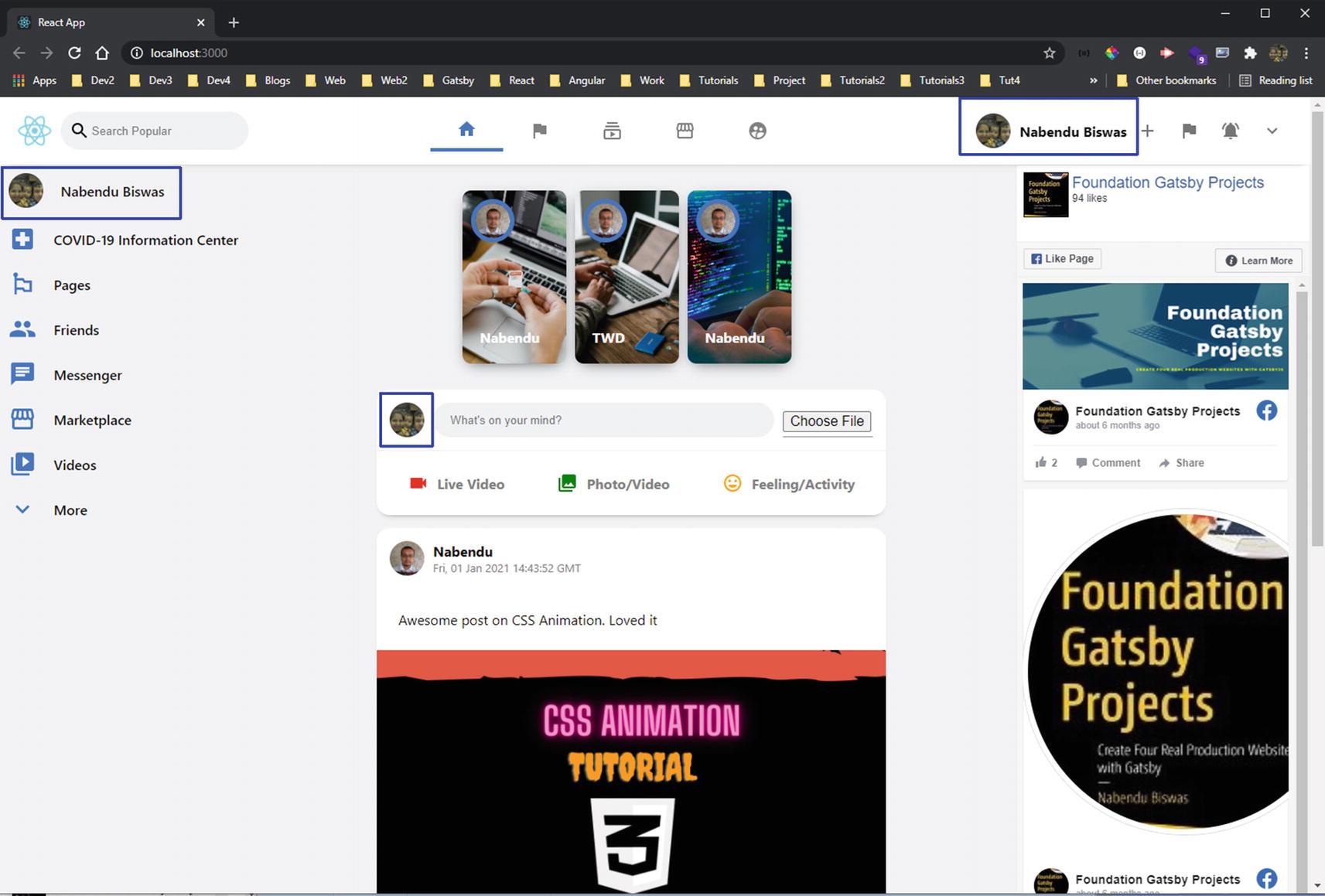
Task: Open the groups face icon in header
Action: click(757, 131)
